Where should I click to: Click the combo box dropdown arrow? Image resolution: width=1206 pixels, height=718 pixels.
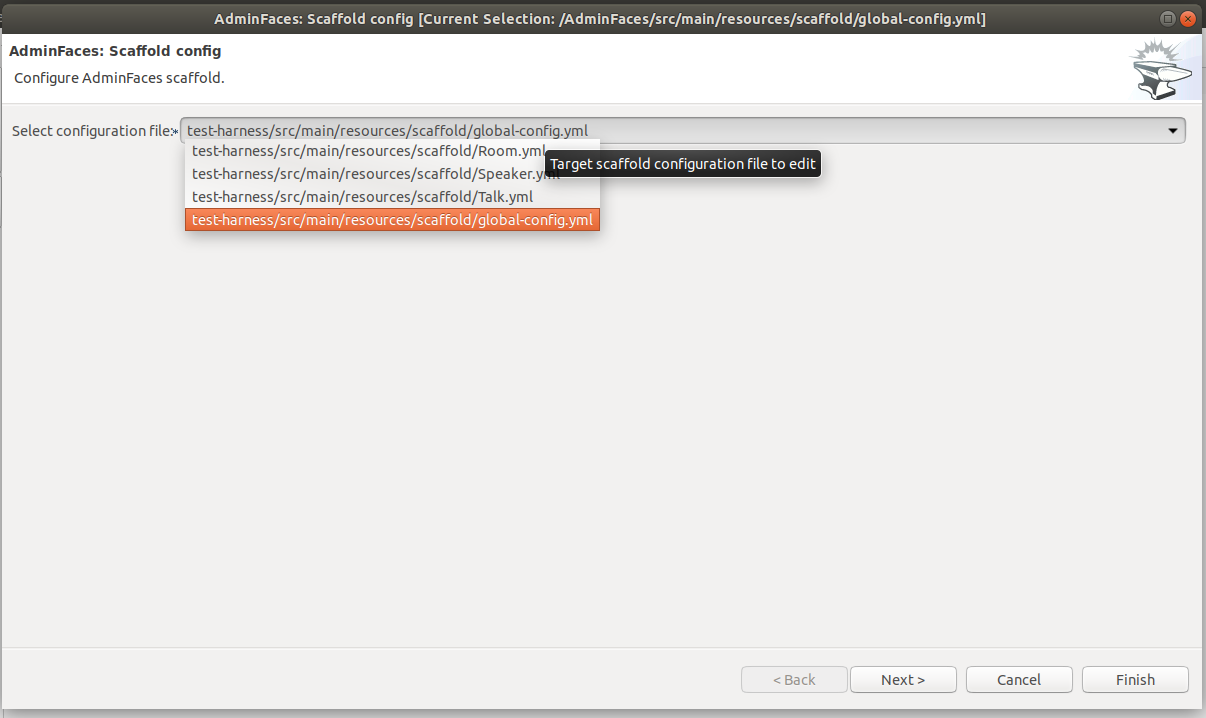[1172, 131]
